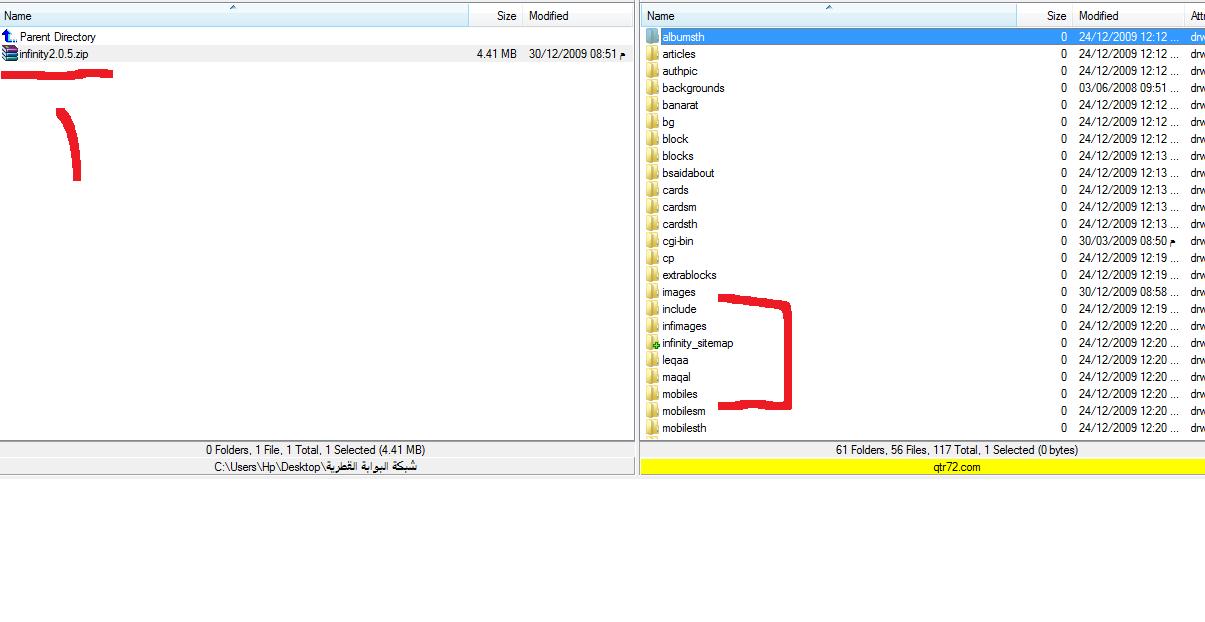The height and width of the screenshot is (622, 1205).
Task: Select the banarat folder
Action: click(x=680, y=105)
